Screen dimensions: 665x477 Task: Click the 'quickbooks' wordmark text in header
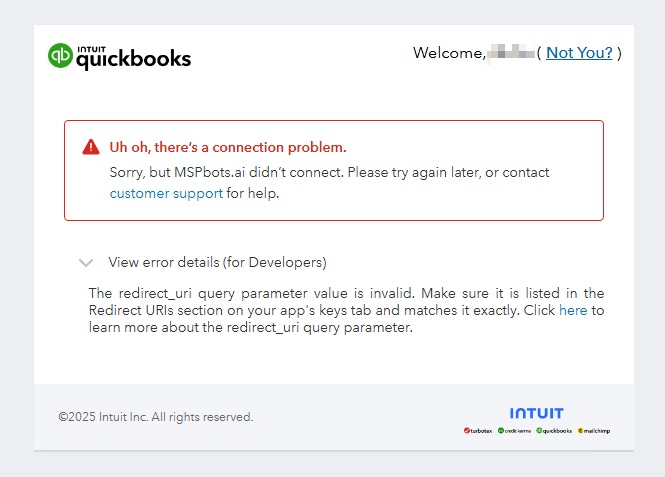134,59
